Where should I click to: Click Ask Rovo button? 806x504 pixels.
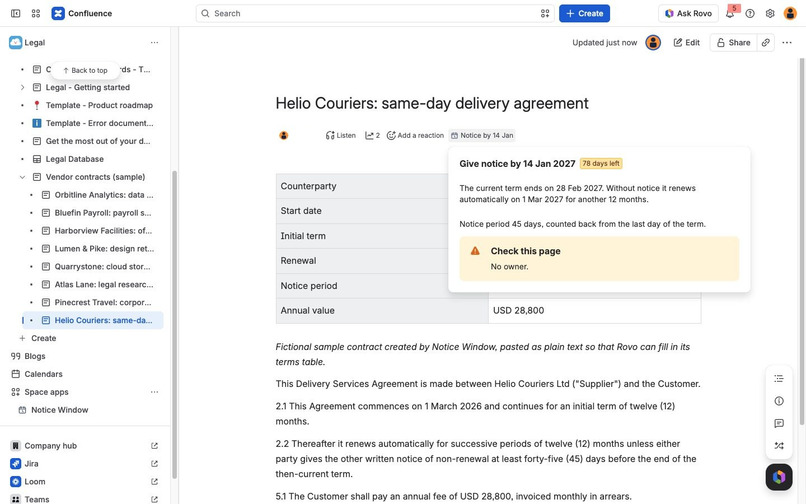(x=688, y=13)
